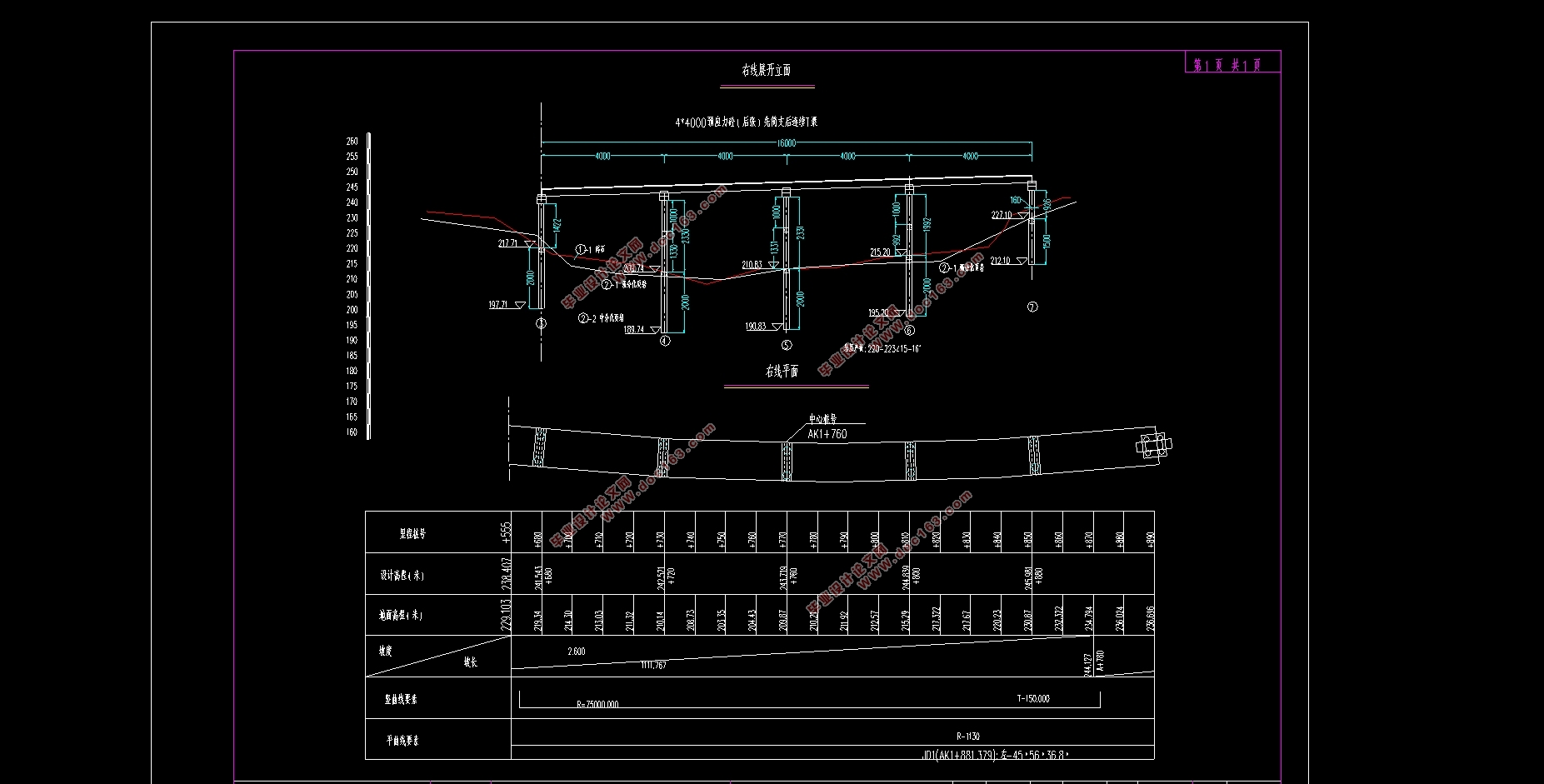The image size is (1544, 784).
Task: Click abutment elevation '227.10'
Action: 1001,215
